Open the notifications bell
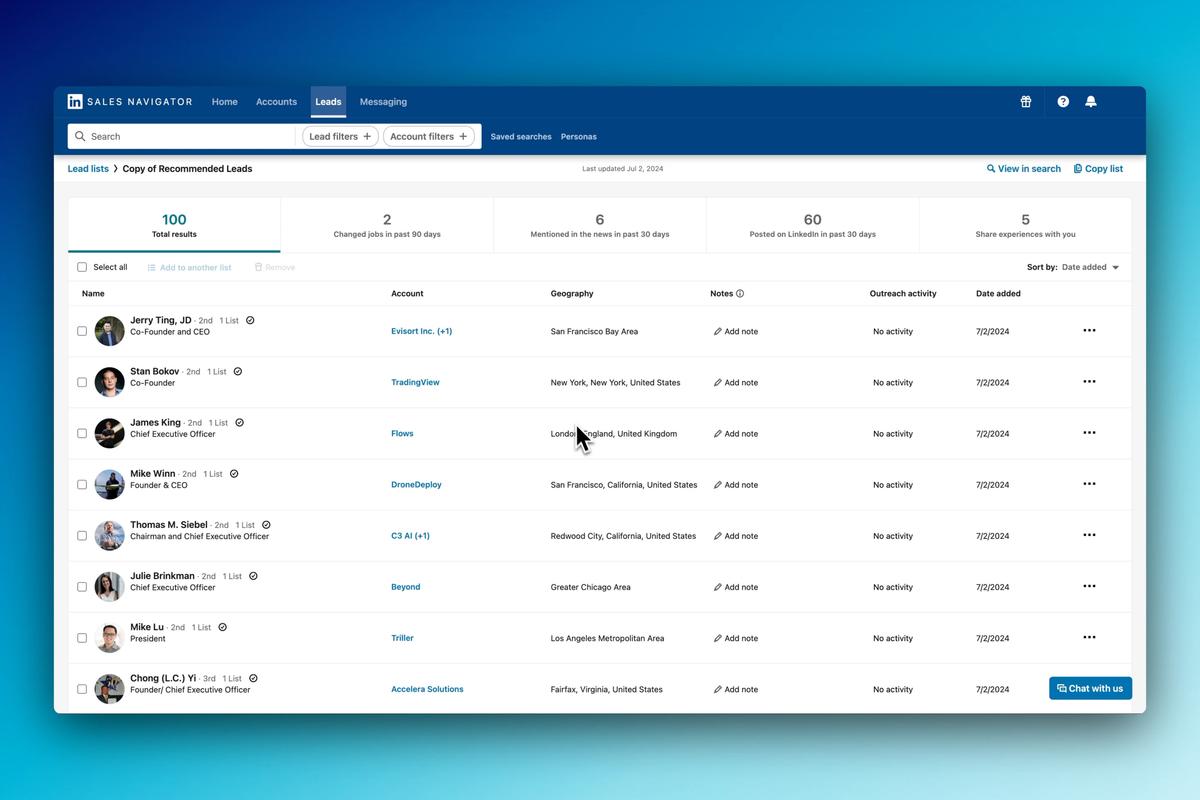The height and width of the screenshot is (800, 1200). (1091, 101)
